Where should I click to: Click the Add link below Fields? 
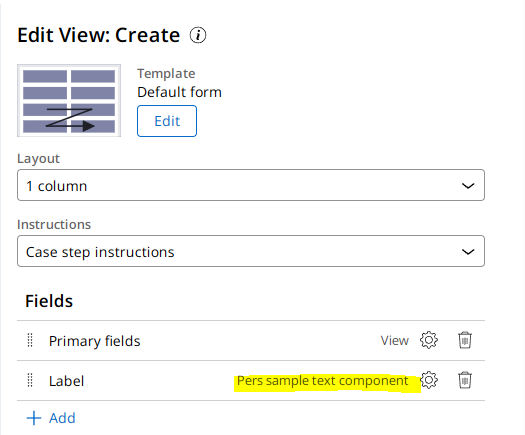(62, 418)
